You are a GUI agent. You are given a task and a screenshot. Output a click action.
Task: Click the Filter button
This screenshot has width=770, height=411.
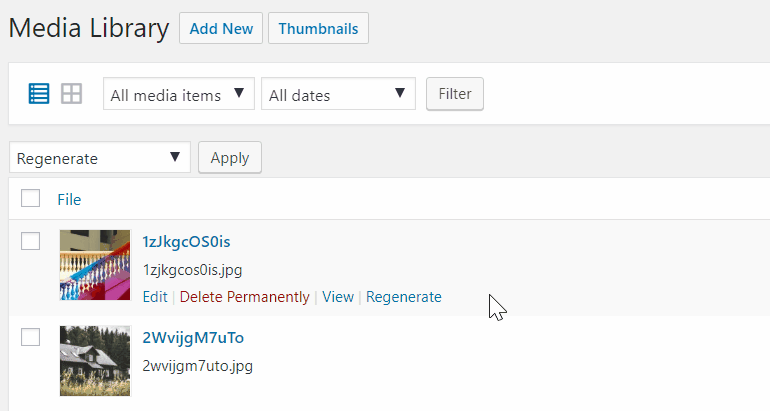455,94
